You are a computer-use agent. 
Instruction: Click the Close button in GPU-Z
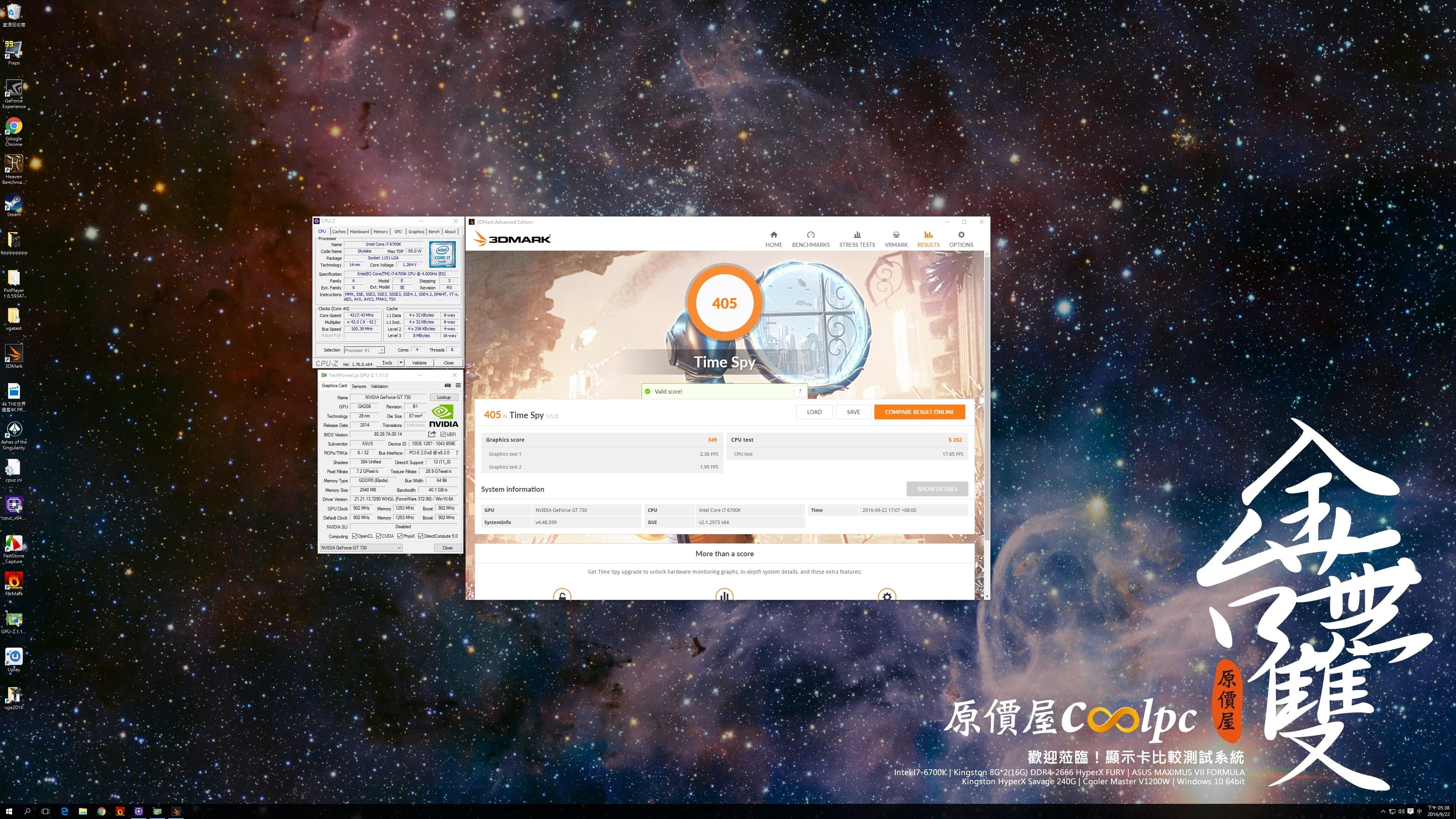(x=447, y=548)
